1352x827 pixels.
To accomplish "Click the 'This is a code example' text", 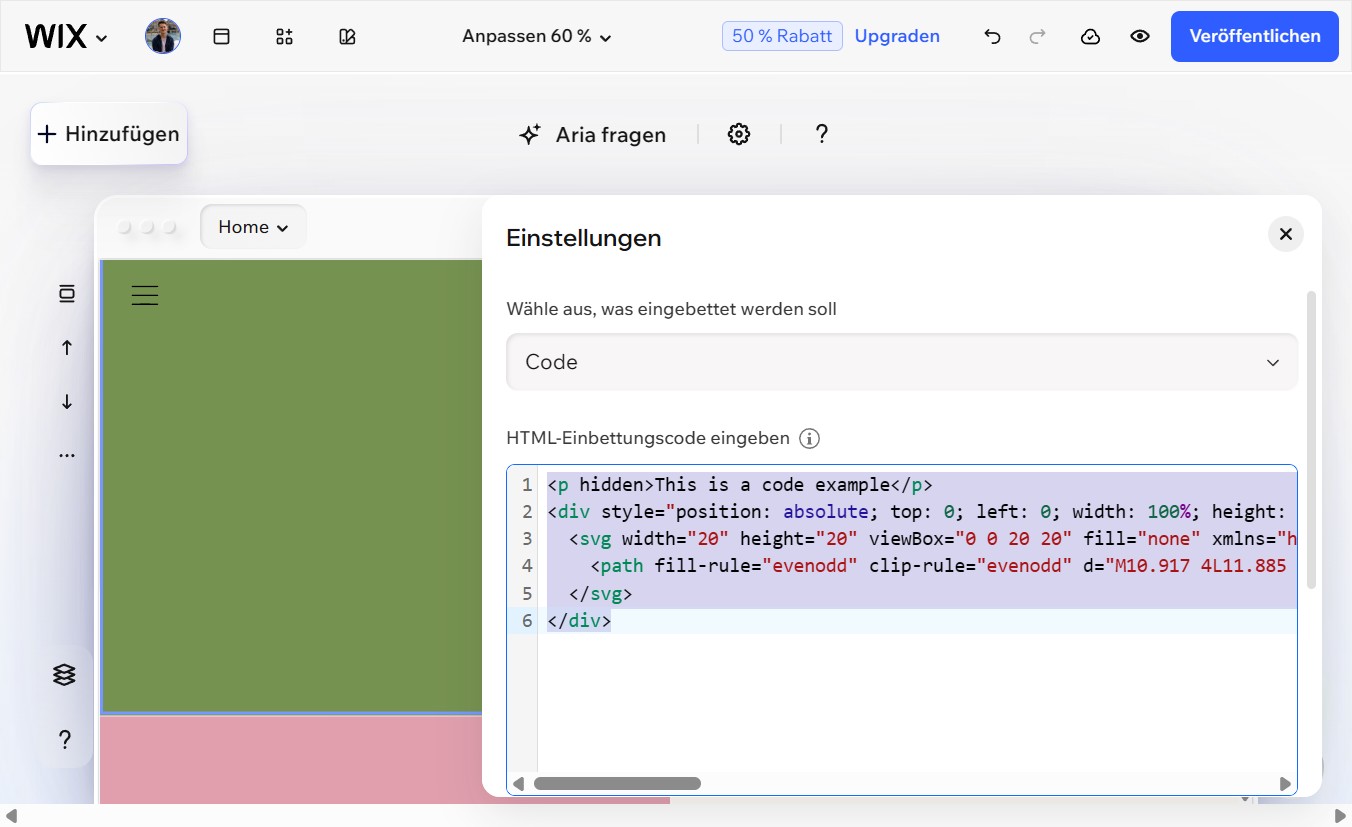I will pos(772,485).
